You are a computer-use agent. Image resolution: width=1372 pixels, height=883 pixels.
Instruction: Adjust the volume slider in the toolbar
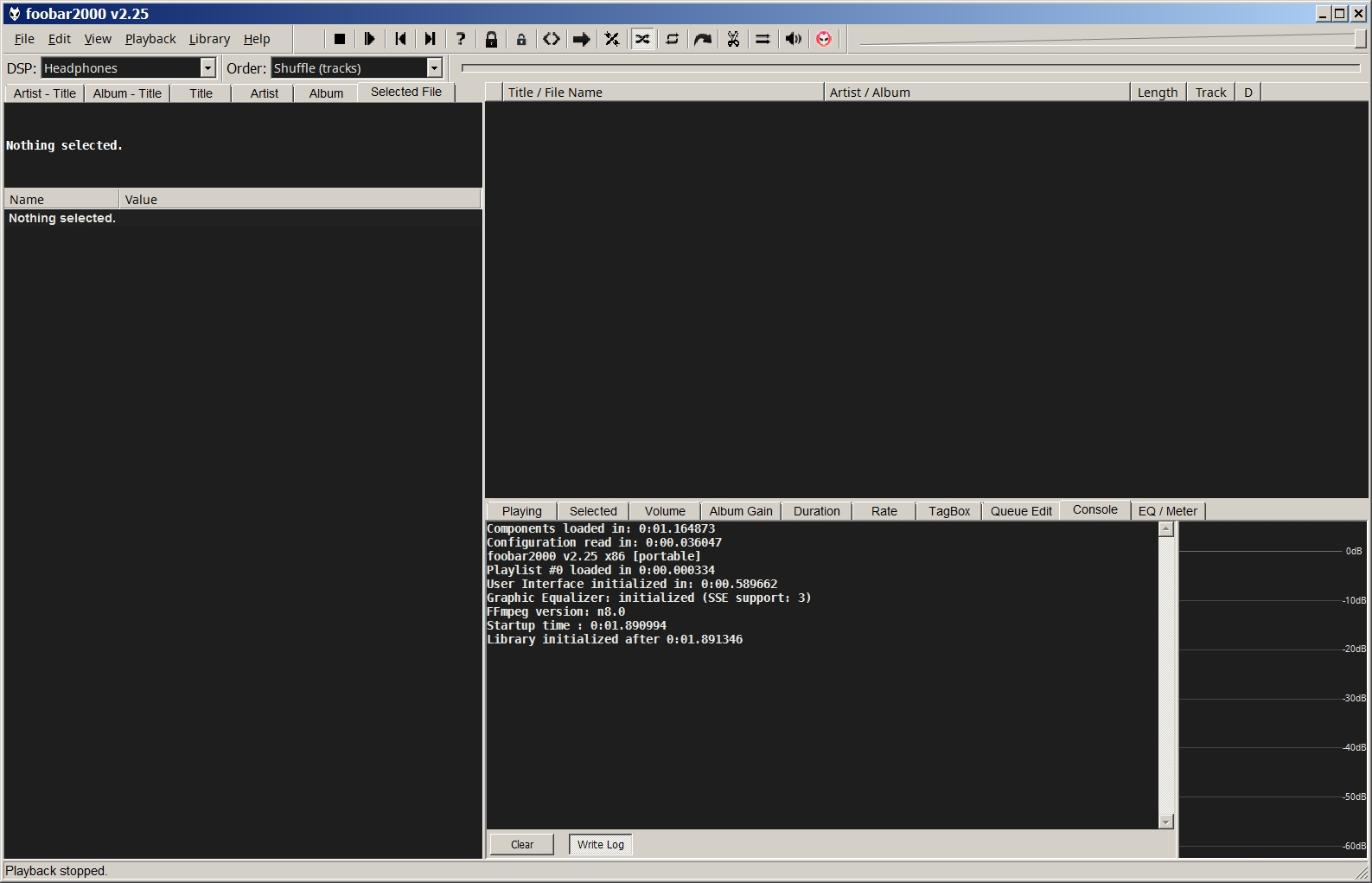point(1111,39)
